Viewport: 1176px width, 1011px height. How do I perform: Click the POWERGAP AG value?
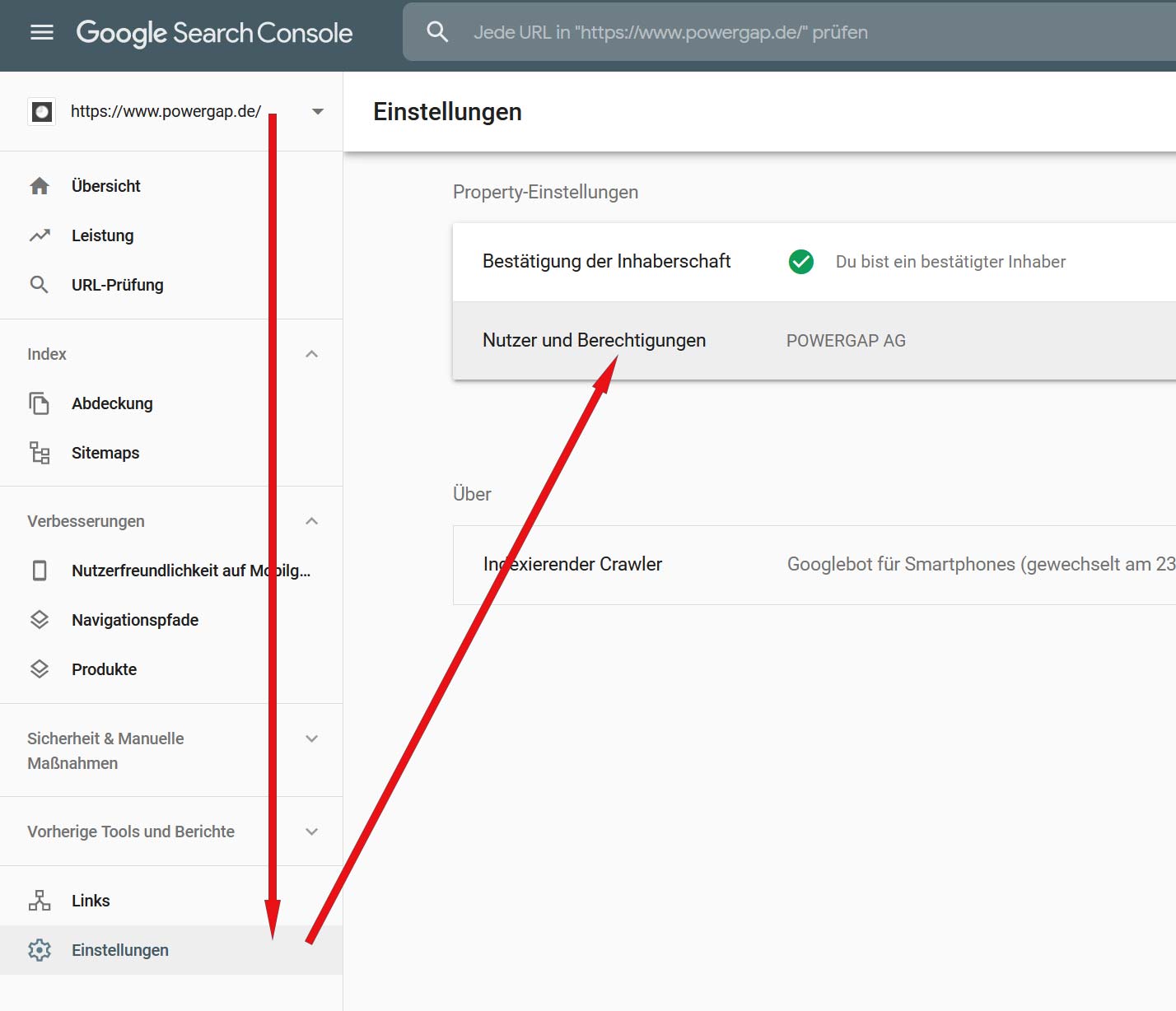coord(846,341)
